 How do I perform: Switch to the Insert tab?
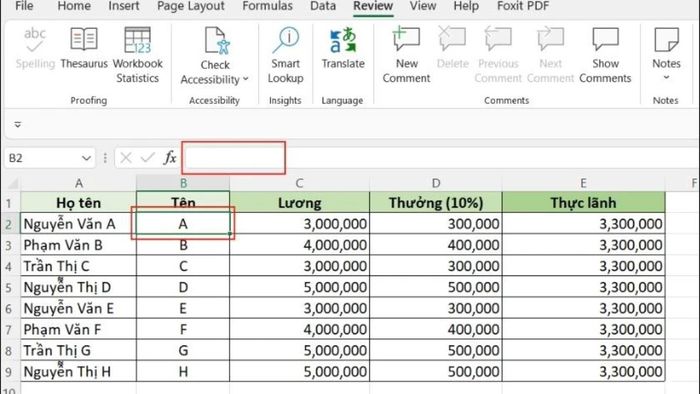coord(124,6)
